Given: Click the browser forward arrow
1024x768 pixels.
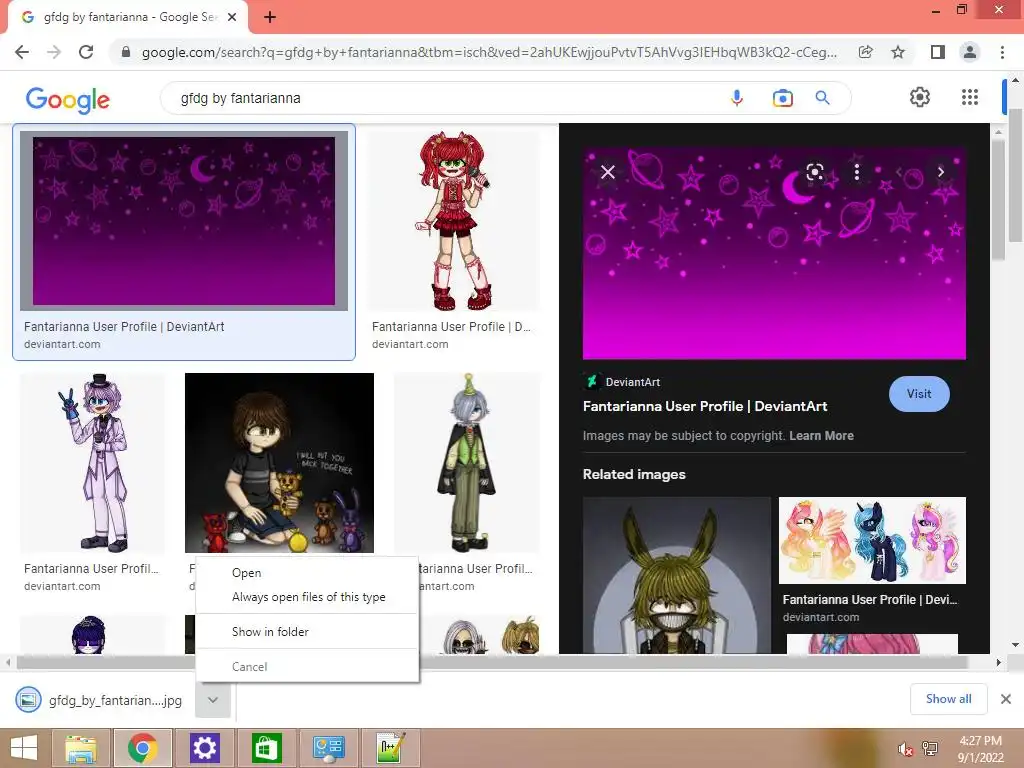Looking at the screenshot, I should coord(54,52).
